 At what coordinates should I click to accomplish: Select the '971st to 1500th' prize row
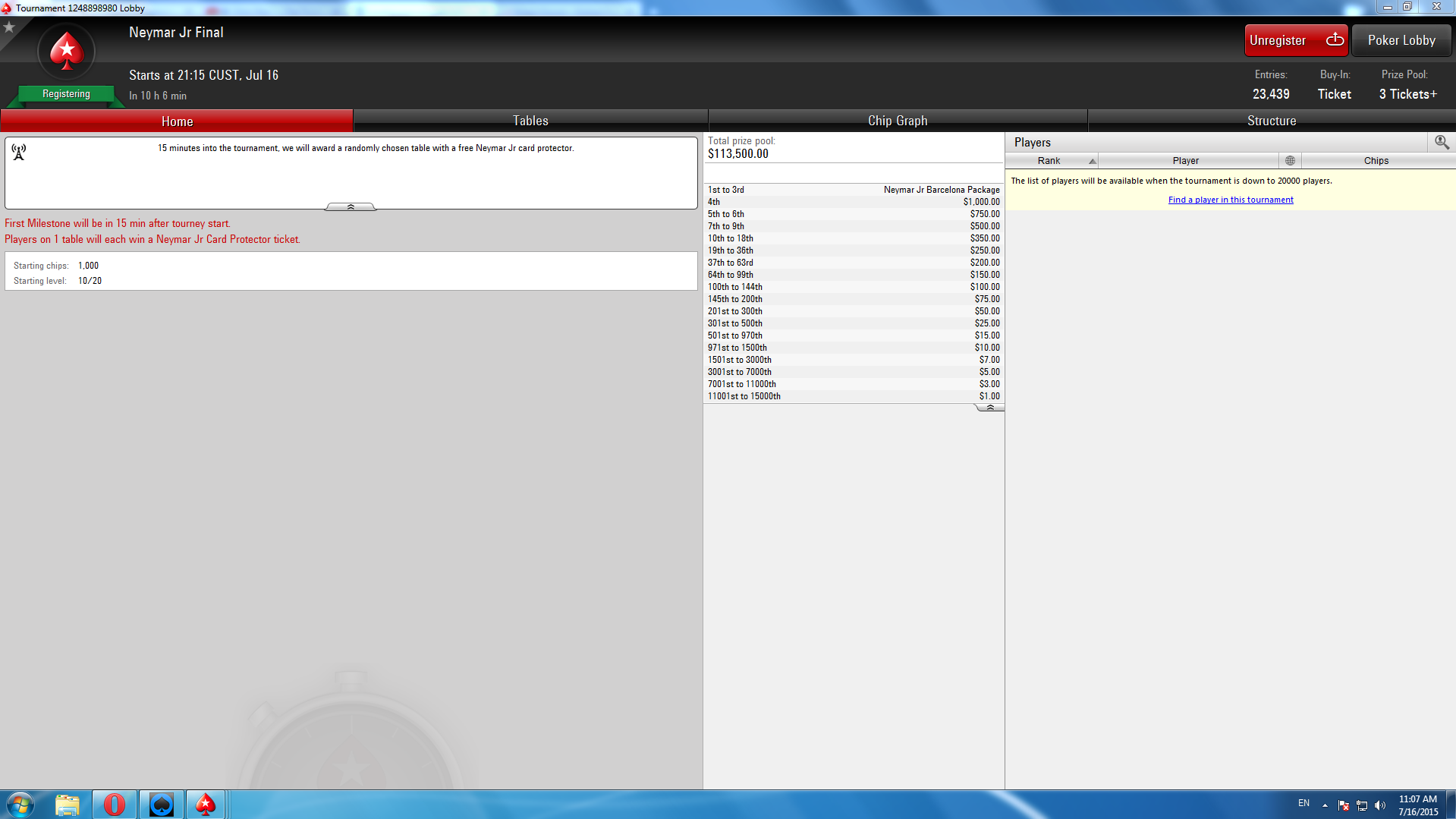click(x=854, y=348)
